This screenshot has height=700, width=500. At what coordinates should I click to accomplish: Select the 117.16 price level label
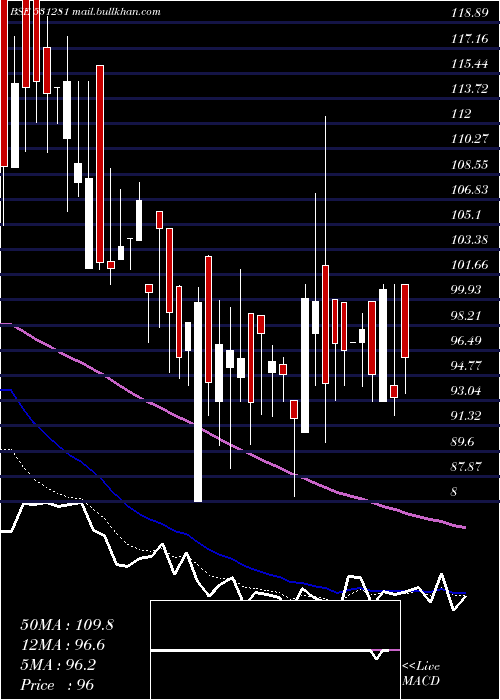pyautogui.click(x=470, y=39)
